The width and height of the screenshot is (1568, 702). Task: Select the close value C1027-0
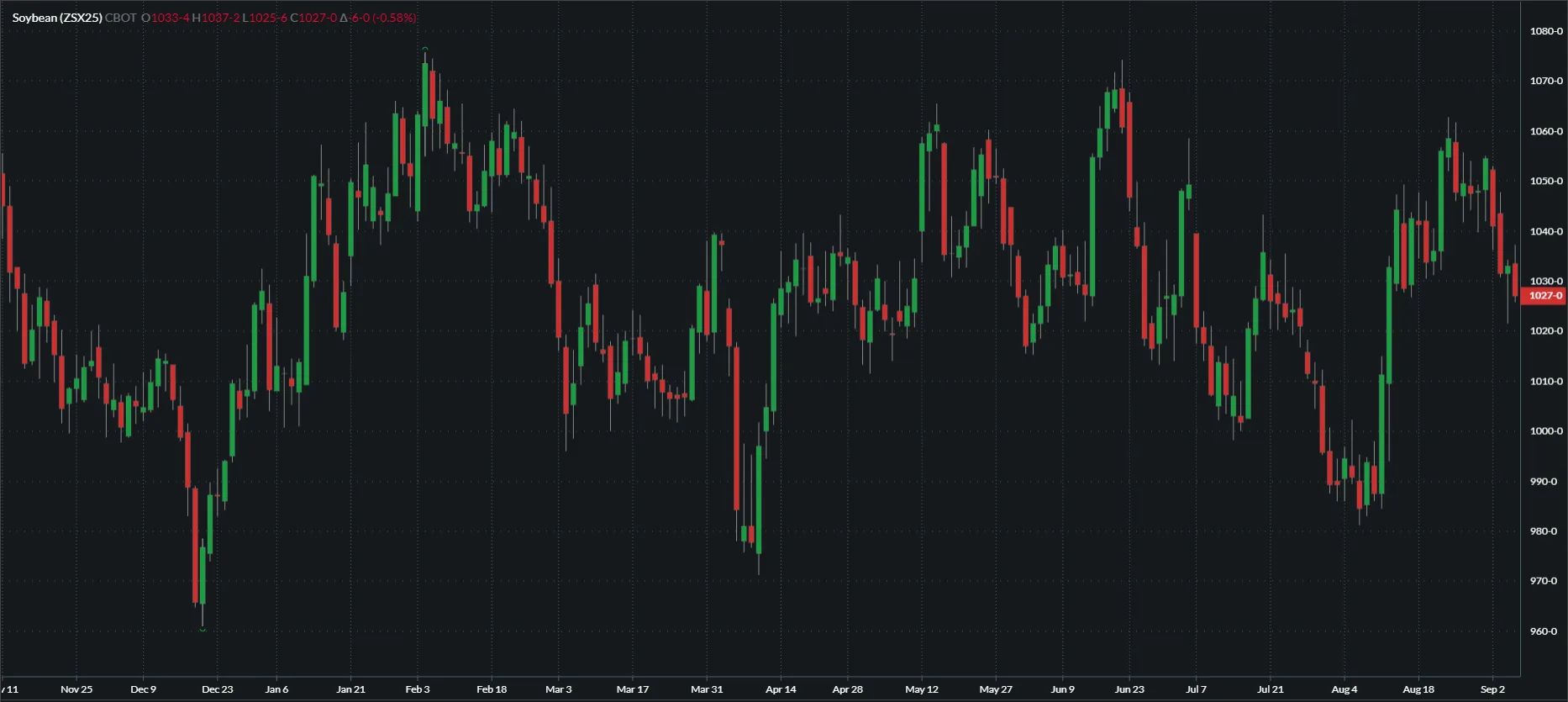[x=313, y=18]
